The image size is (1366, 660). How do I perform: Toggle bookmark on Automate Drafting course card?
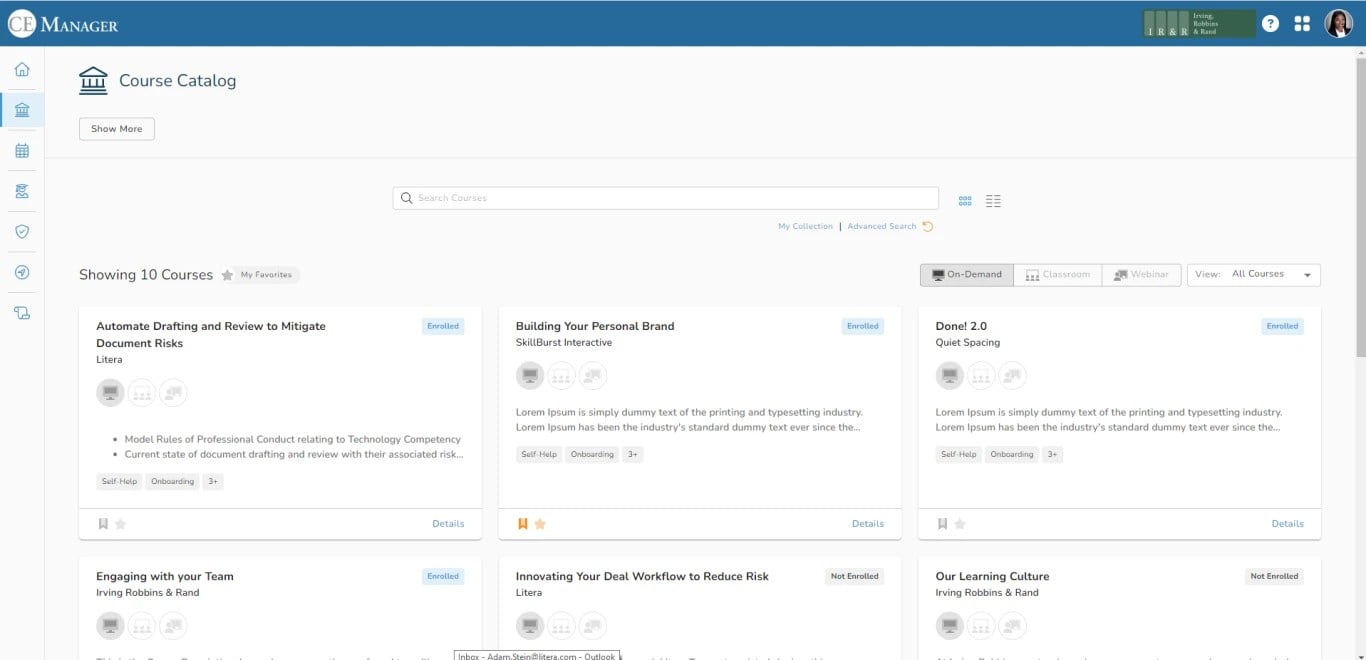pyautogui.click(x=103, y=524)
